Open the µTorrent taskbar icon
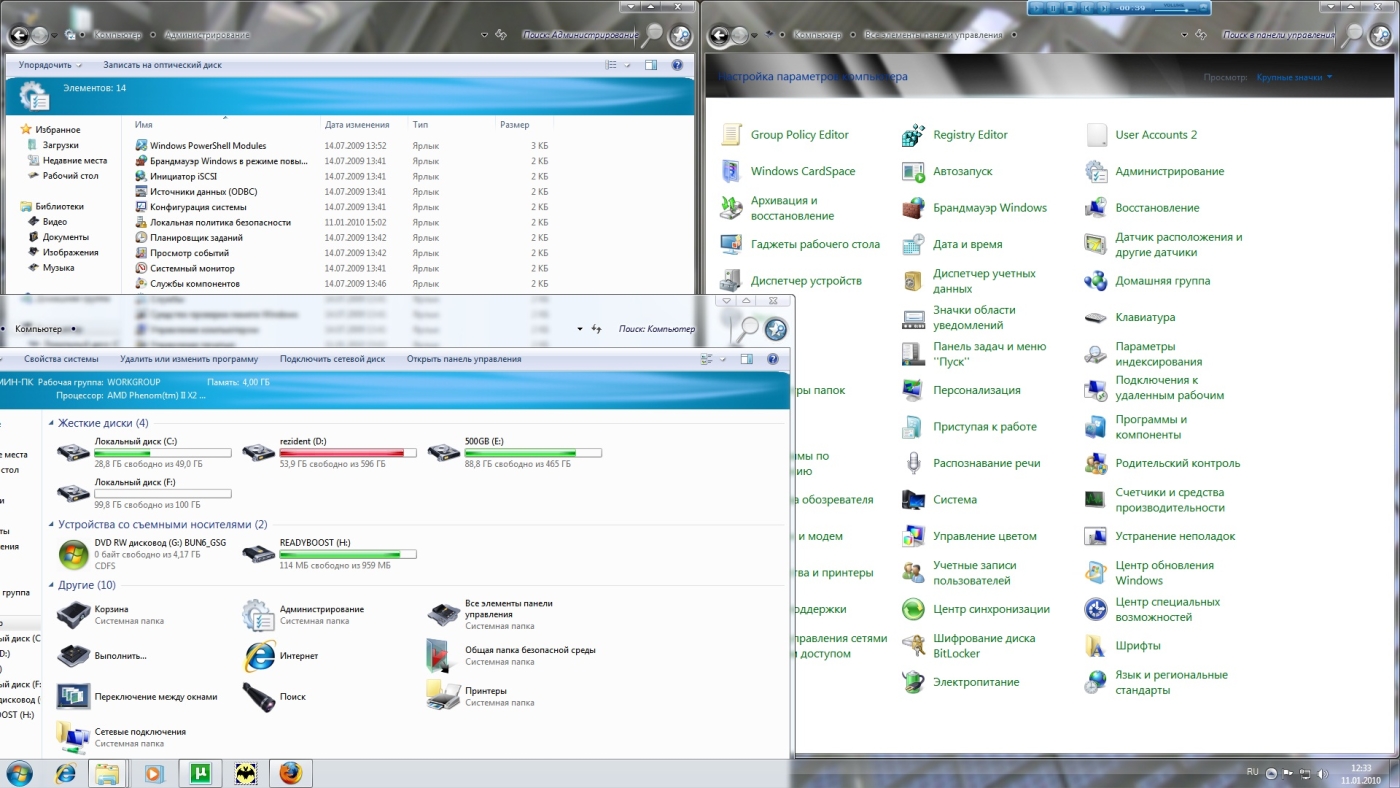1400x788 pixels. [199, 773]
